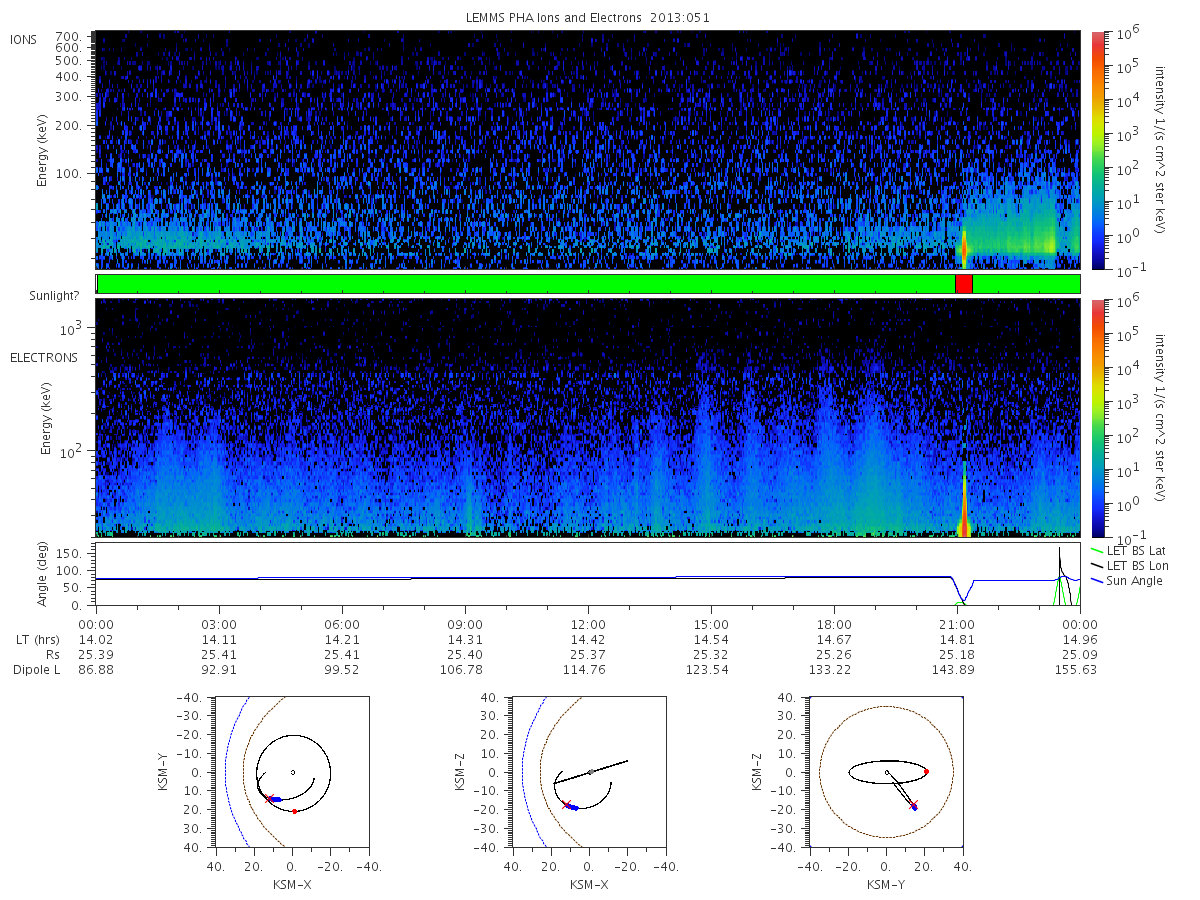Click the bright ion burst near 21:00
Image resolution: width=1200 pixels, height=900 pixels.
point(964,246)
